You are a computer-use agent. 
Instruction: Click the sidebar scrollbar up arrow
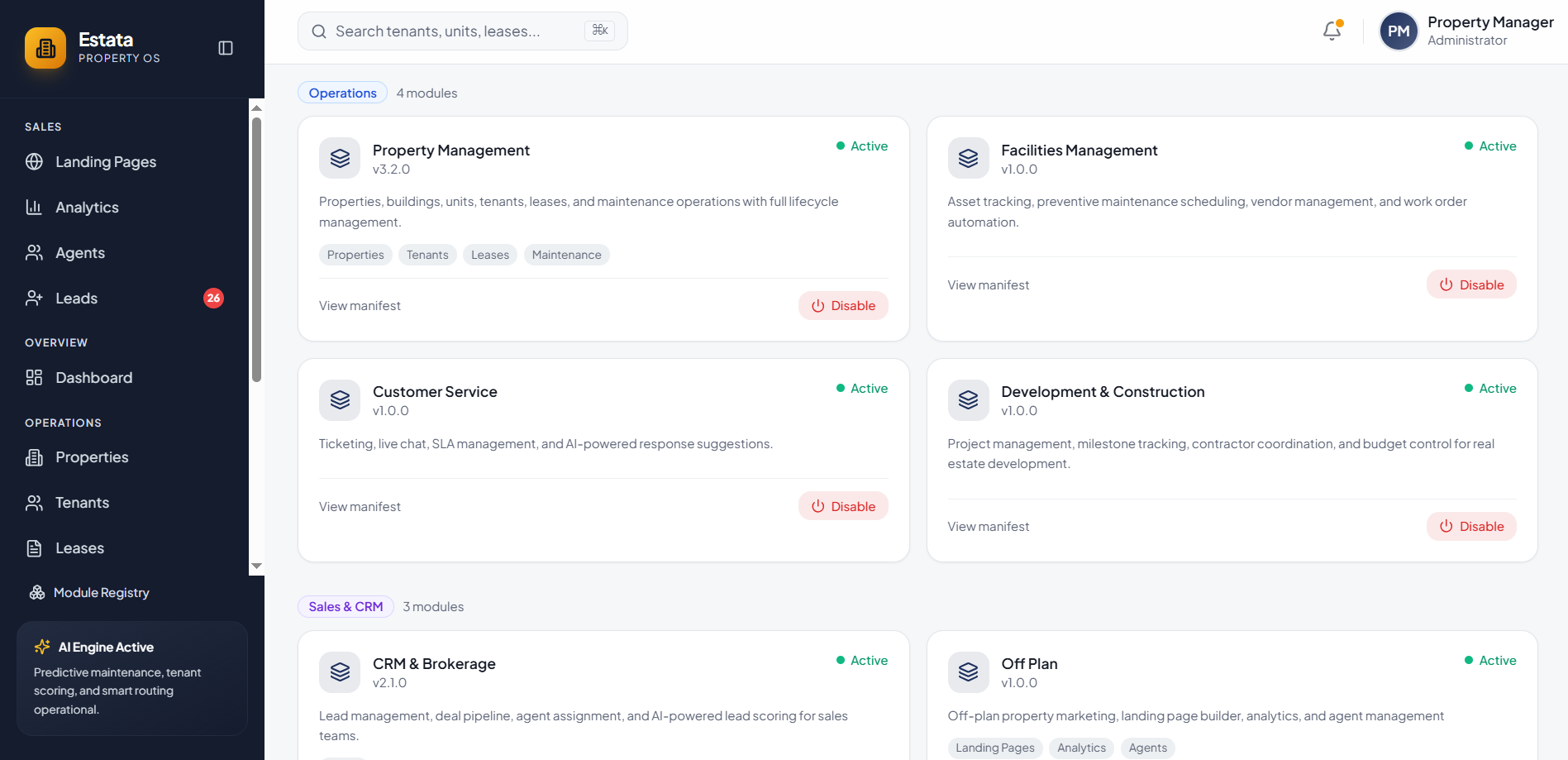point(256,108)
